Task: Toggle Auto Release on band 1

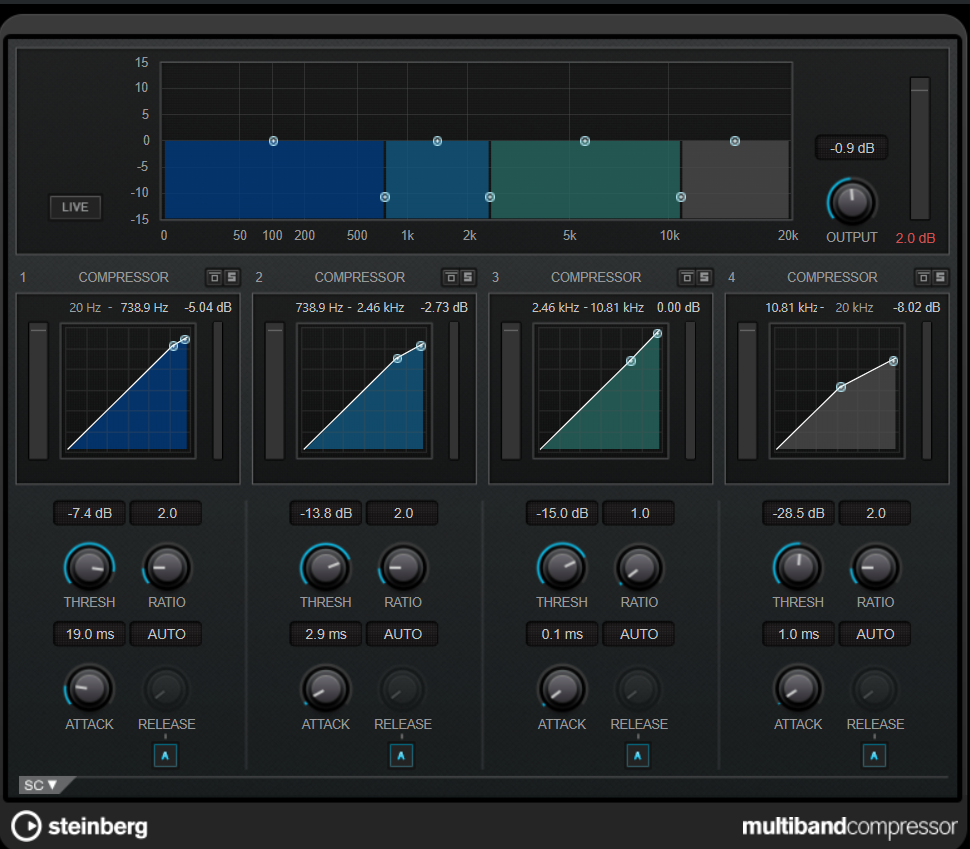Action: click(x=166, y=756)
